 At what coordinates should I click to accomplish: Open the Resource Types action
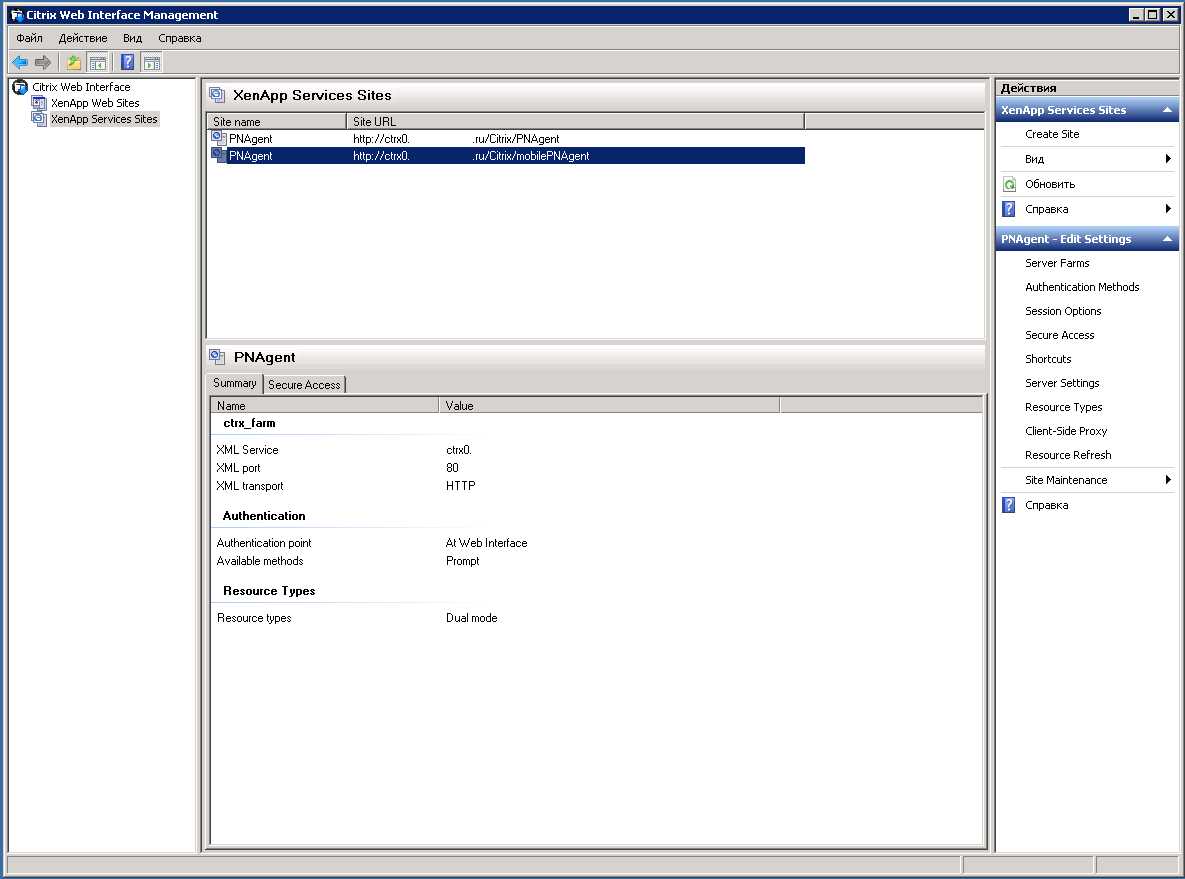tap(1063, 407)
